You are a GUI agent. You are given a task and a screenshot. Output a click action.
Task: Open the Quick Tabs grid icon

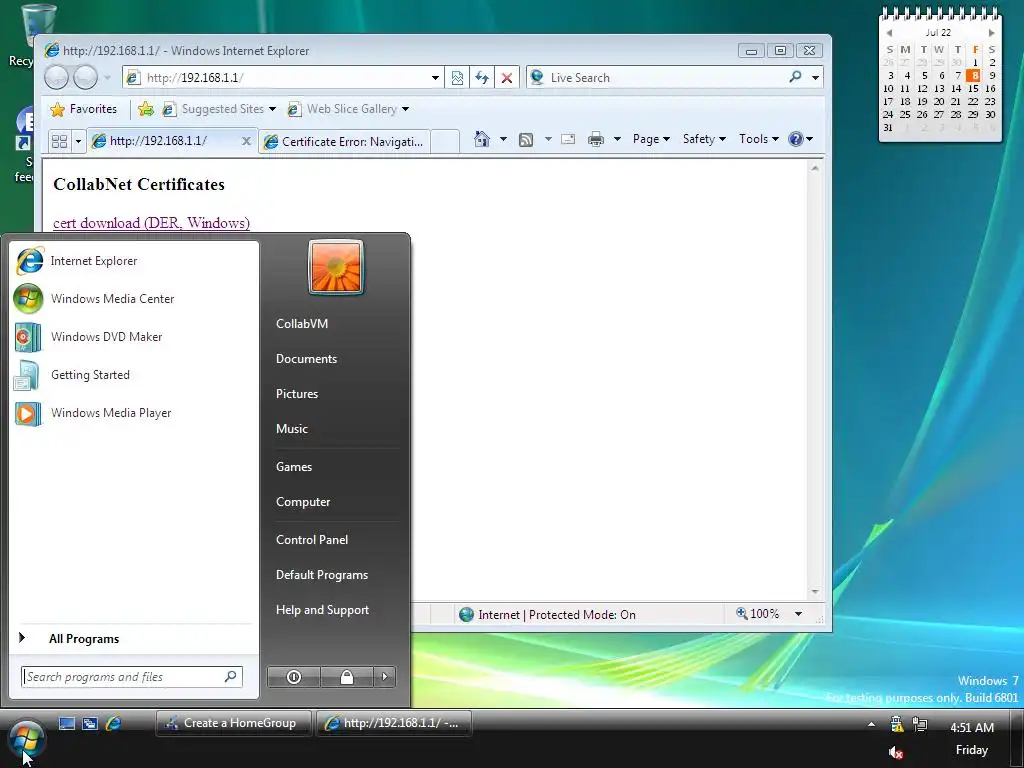click(x=59, y=141)
